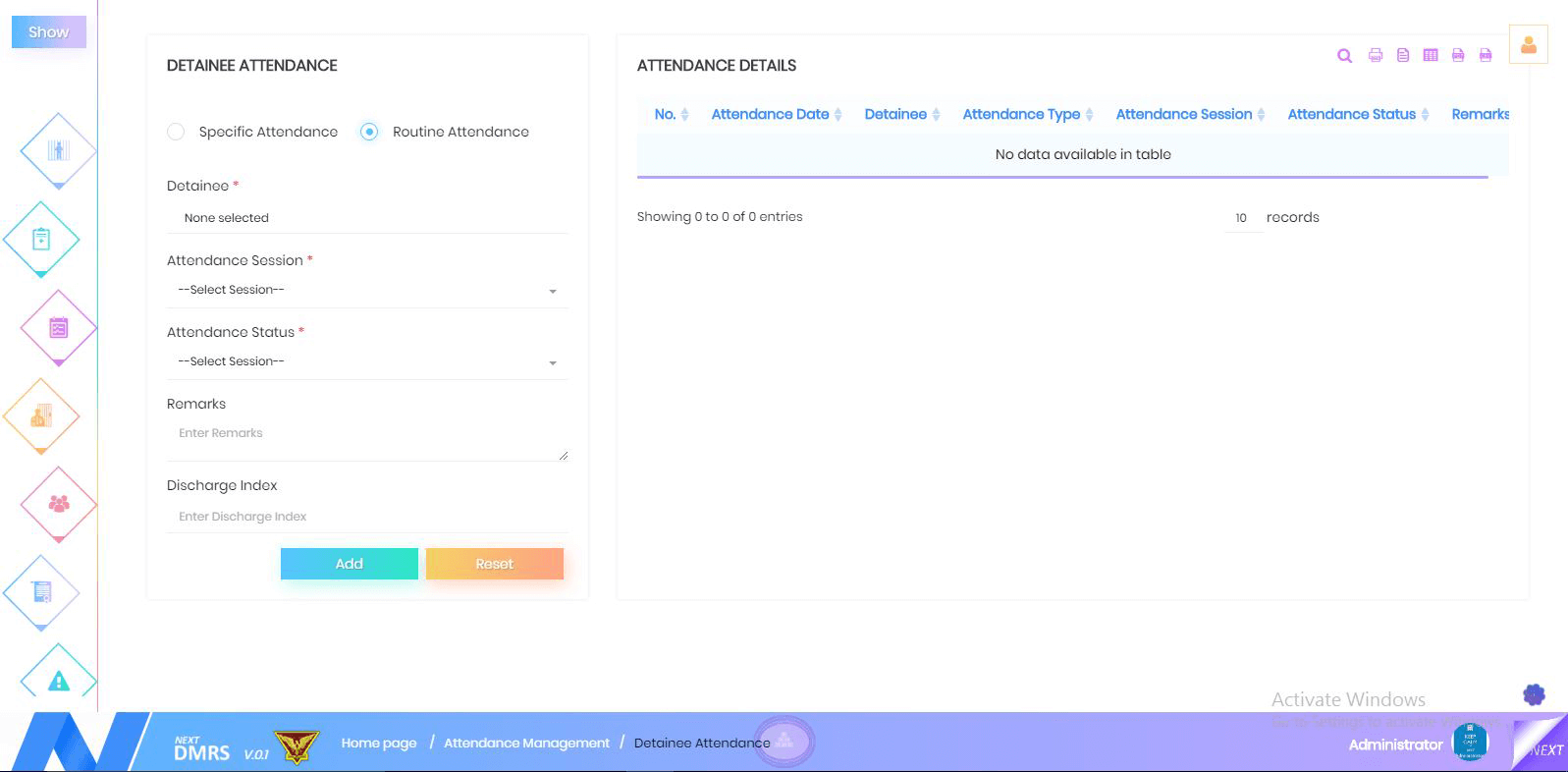
Task: Open the detainee behind bars sidebar module
Action: pyautogui.click(x=59, y=150)
